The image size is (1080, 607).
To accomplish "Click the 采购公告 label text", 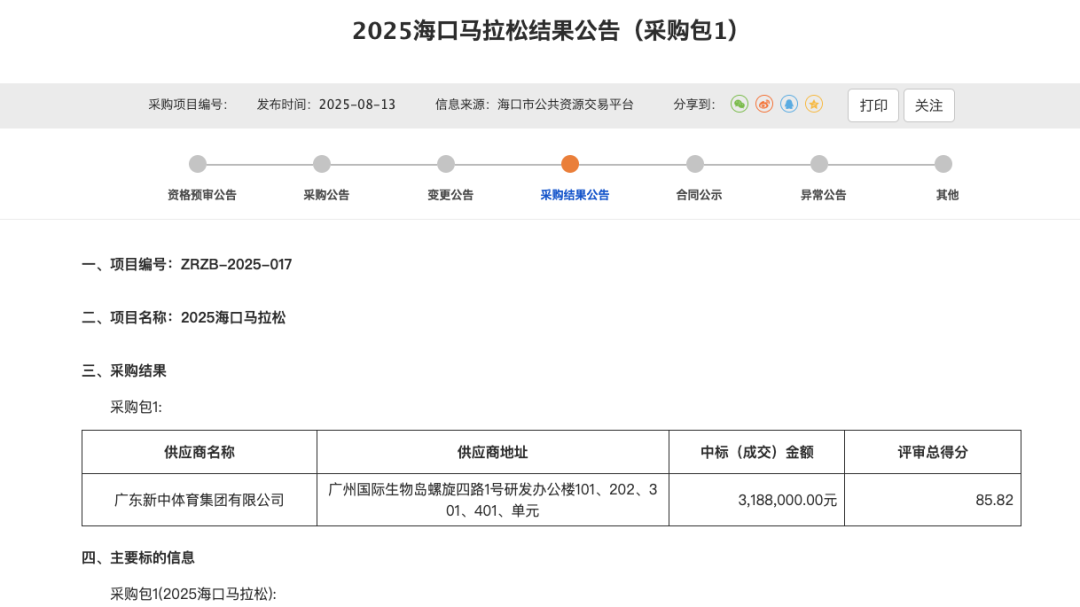I will (x=326, y=195).
